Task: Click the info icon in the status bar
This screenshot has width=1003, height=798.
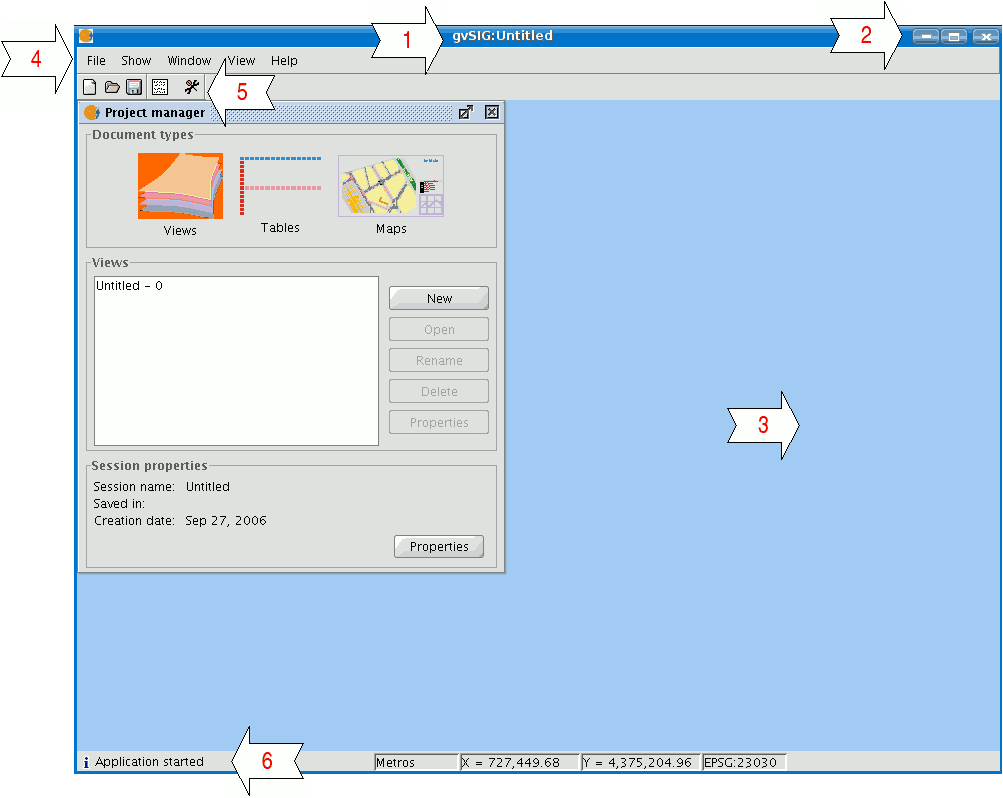Action: coord(86,762)
